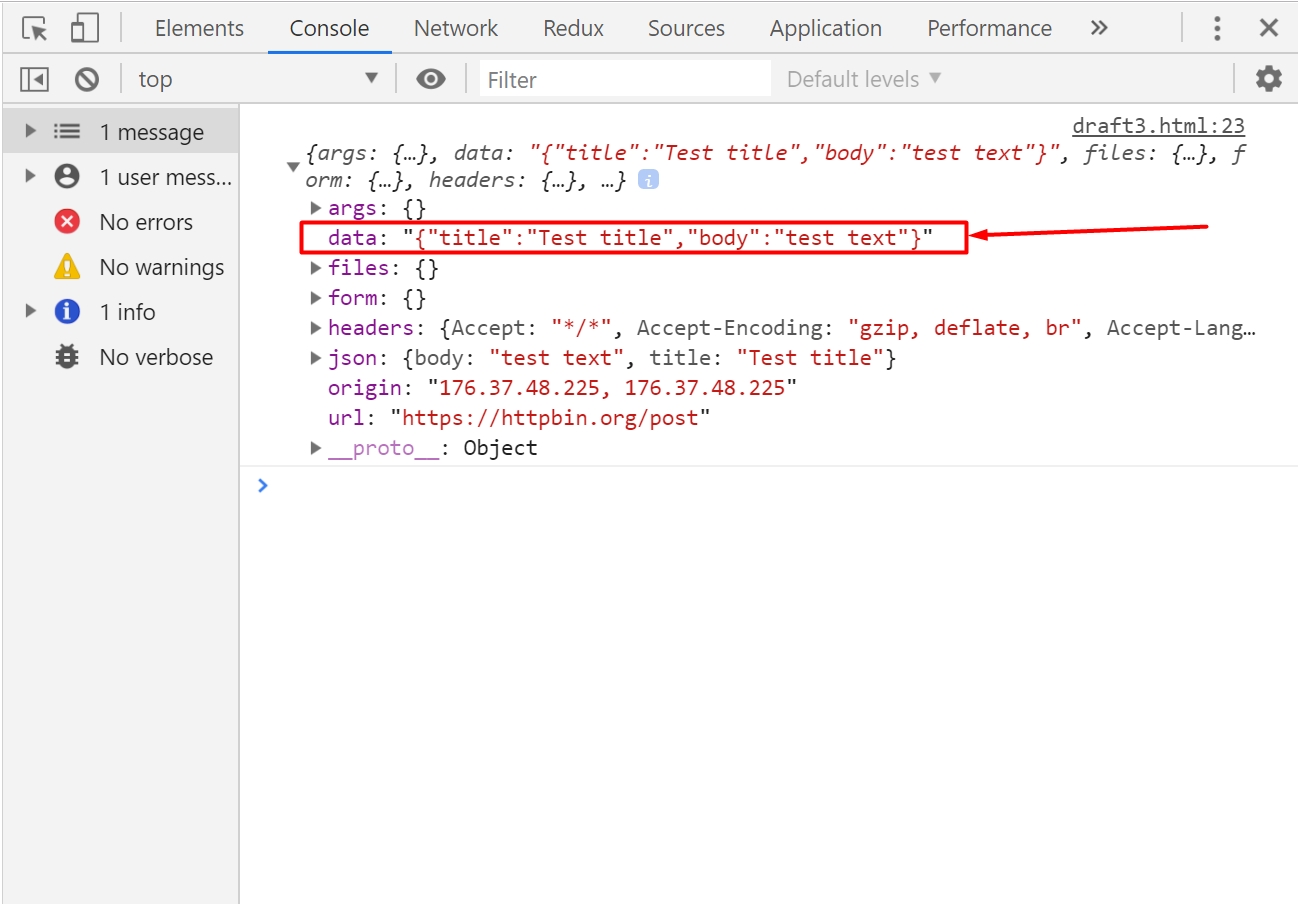The width and height of the screenshot is (1298, 904).
Task: Select the No warnings filter
Action: tap(161, 267)
